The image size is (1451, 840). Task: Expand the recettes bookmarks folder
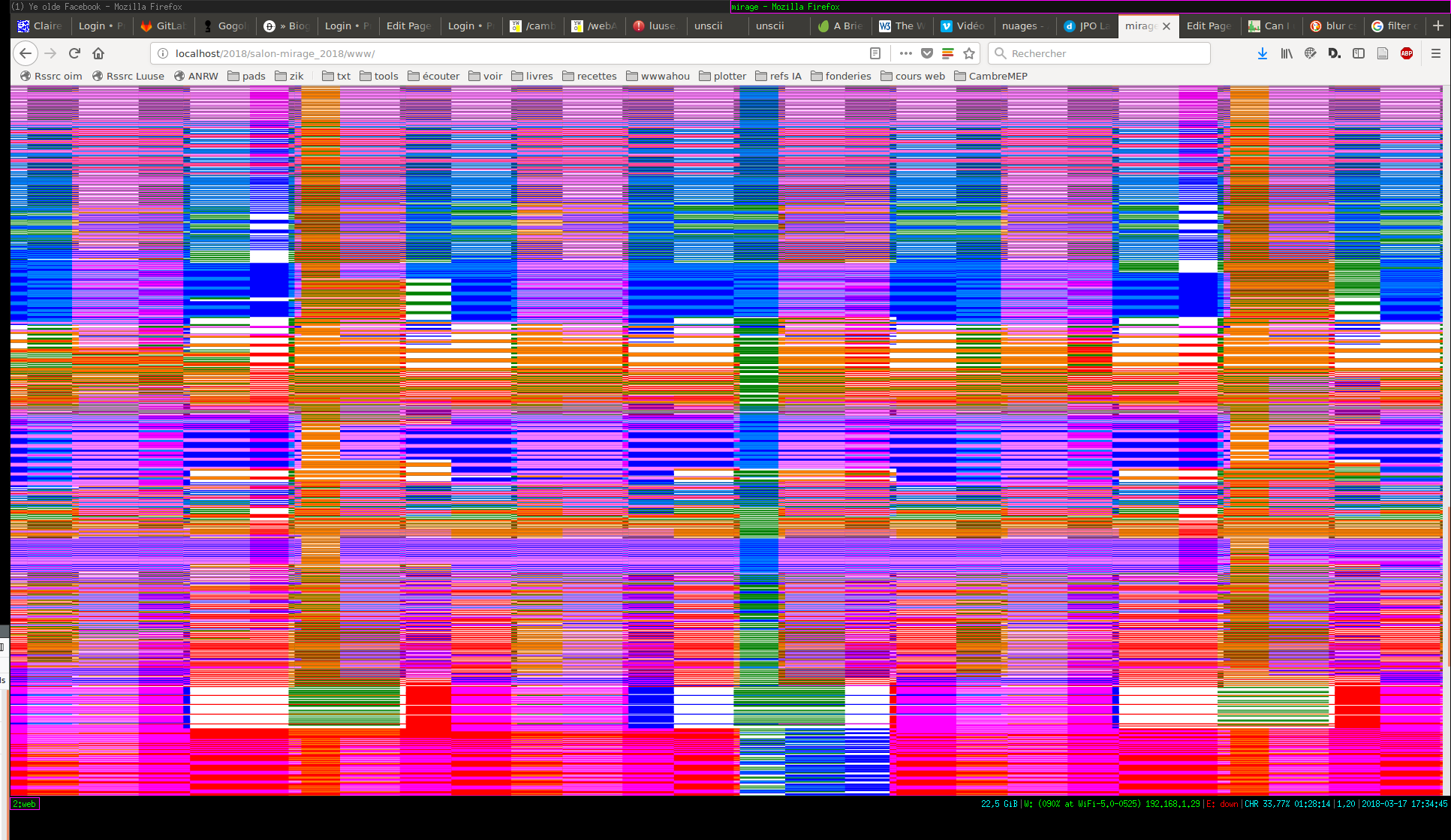(x=589, y=76)
